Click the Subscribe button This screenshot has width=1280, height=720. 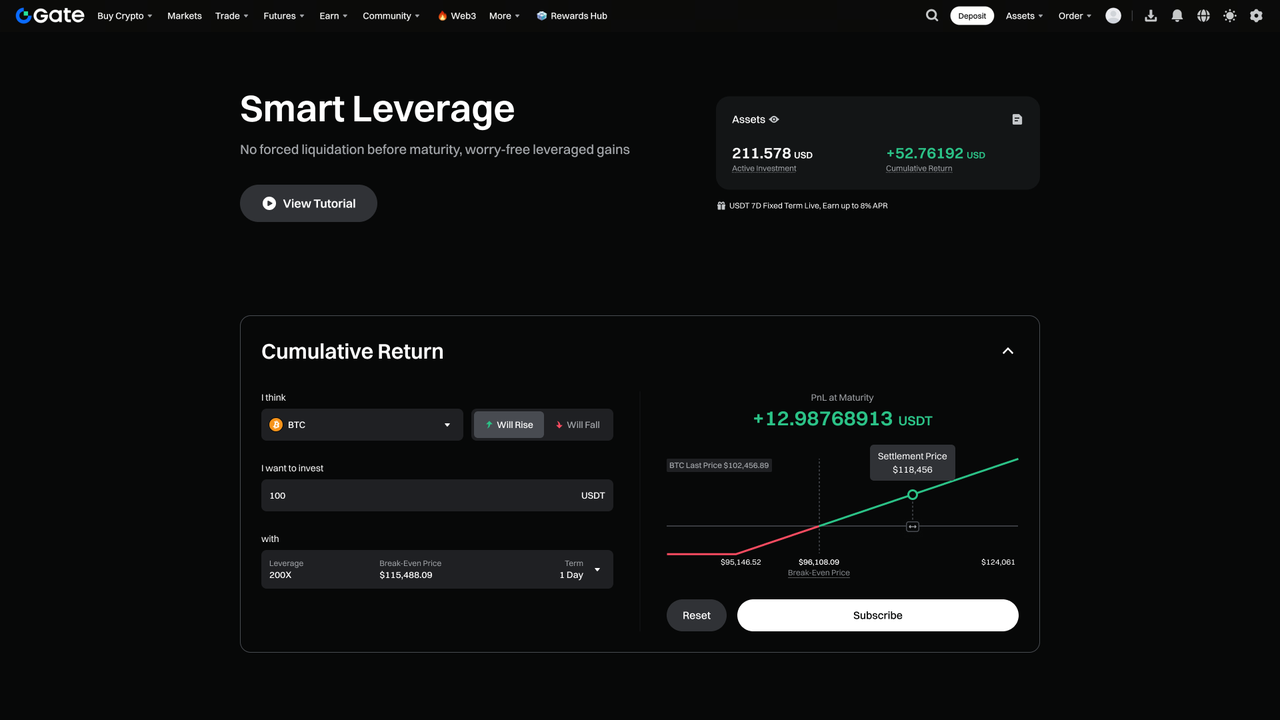tap(877, 615)
